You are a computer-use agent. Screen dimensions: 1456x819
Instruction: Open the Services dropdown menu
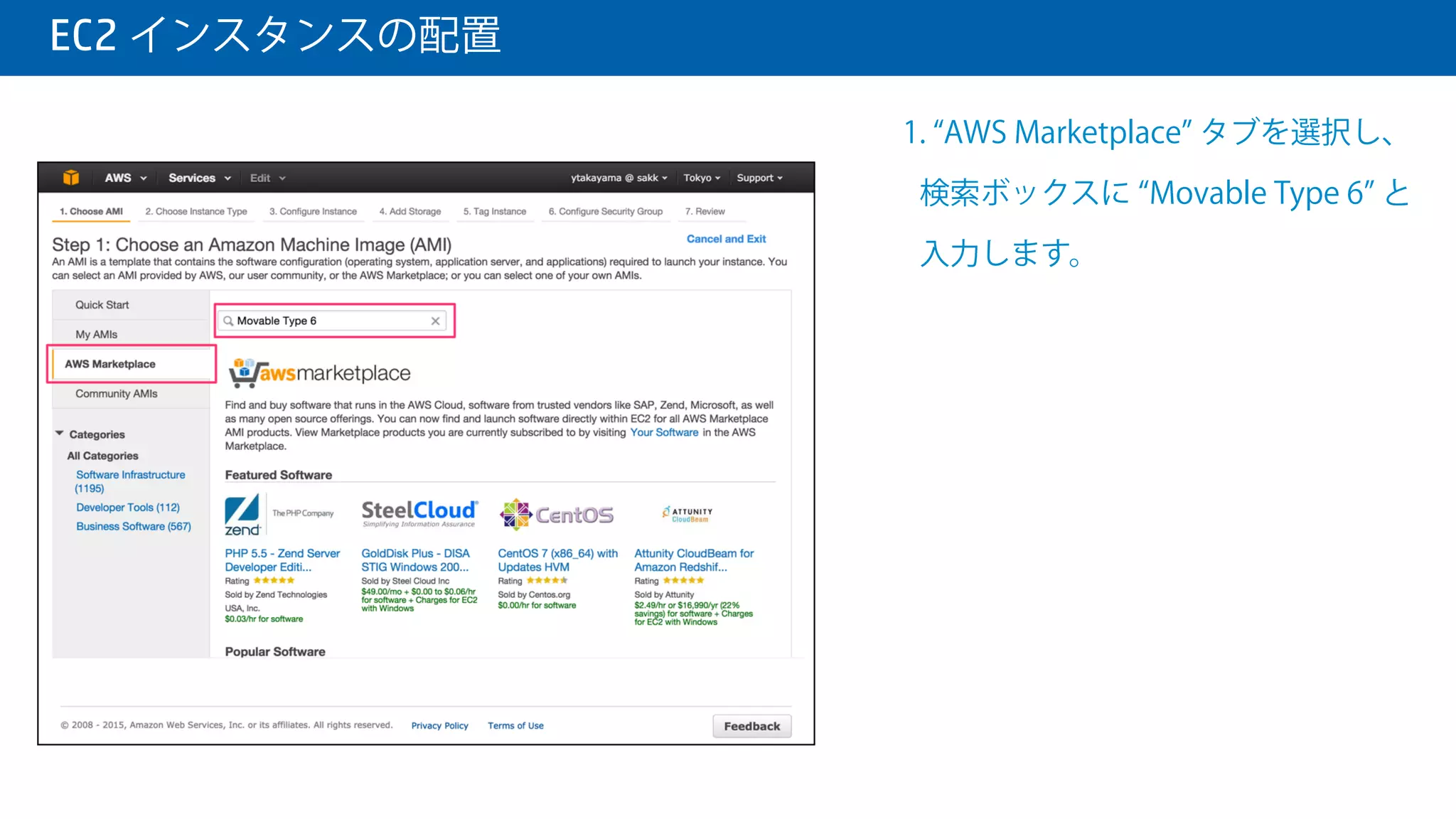pos(200,178)
